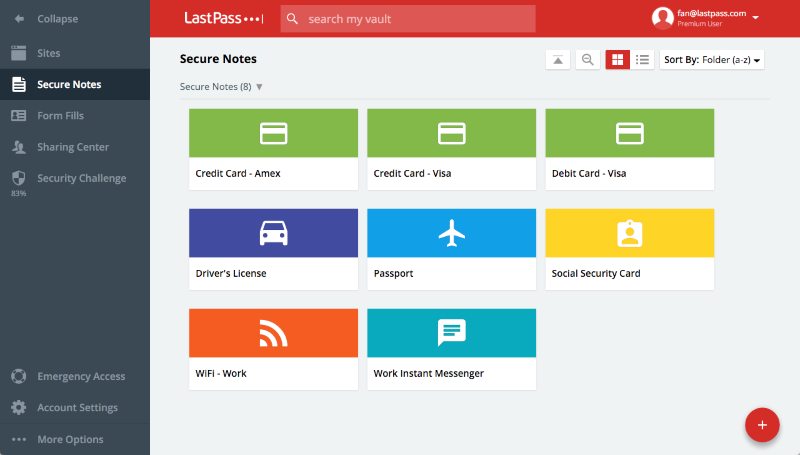This screenshot has width=800, height=455.
Task: Open the Sort By dropdown
Action: pos(711,60)
